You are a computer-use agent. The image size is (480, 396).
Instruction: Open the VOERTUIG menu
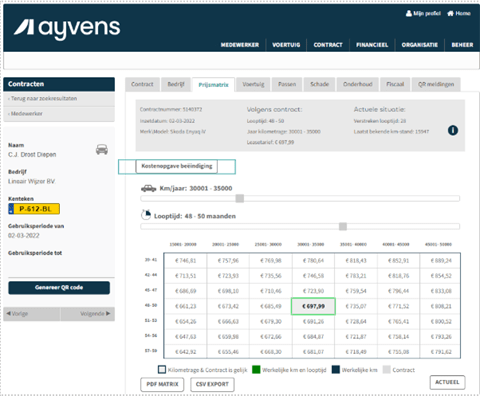tap(286, 45)
